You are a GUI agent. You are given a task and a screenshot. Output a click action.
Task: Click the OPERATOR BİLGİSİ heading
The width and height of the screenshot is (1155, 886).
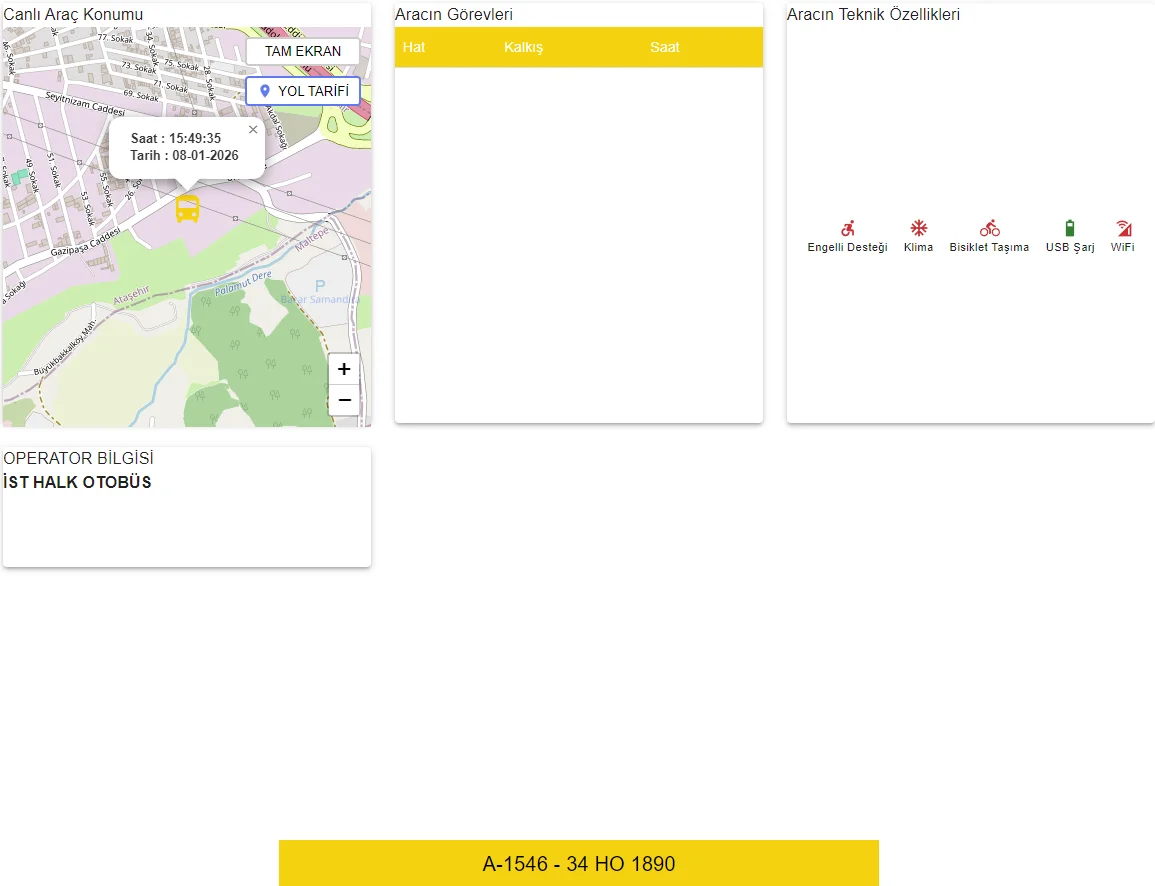tap(78, 458)
